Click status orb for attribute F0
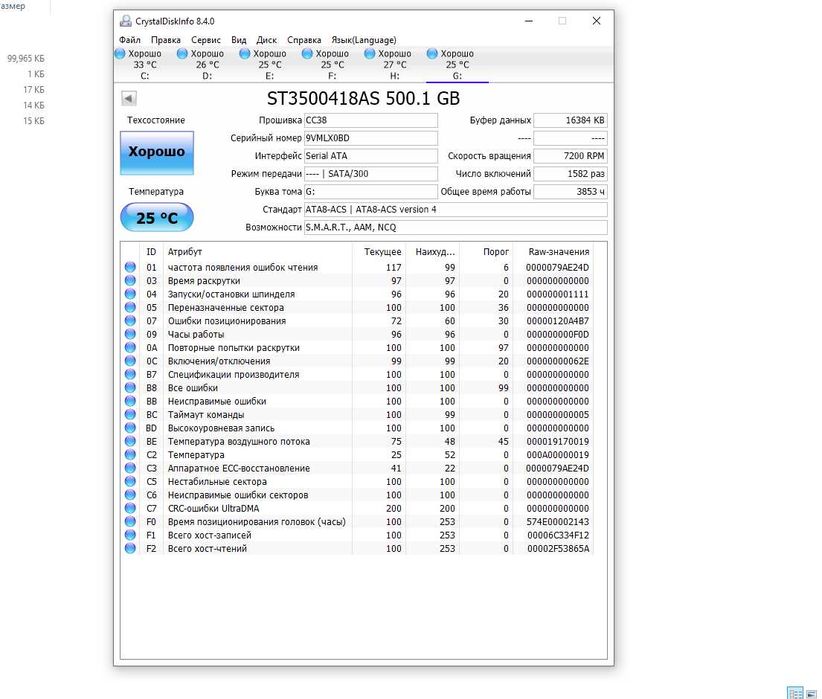 (x=131, y=522)
